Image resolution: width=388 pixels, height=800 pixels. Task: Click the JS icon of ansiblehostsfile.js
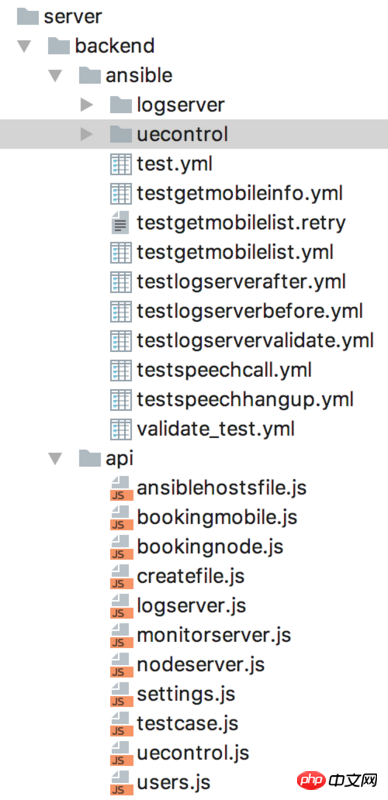(x=122, y=488)
